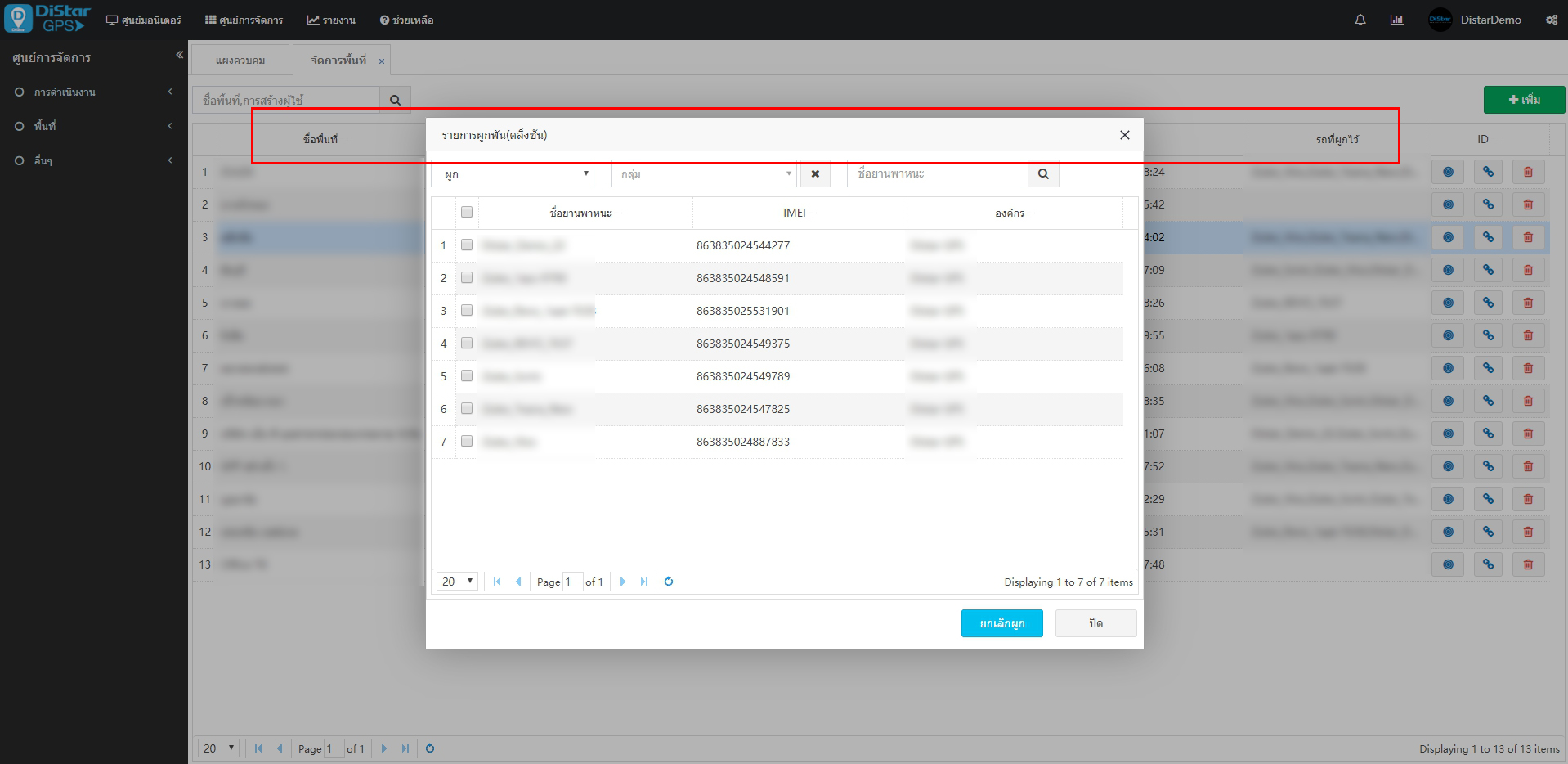The height and width of the screenshot is (764, 1568).
Task: Focus the area name search field
Action: (286, 100)
